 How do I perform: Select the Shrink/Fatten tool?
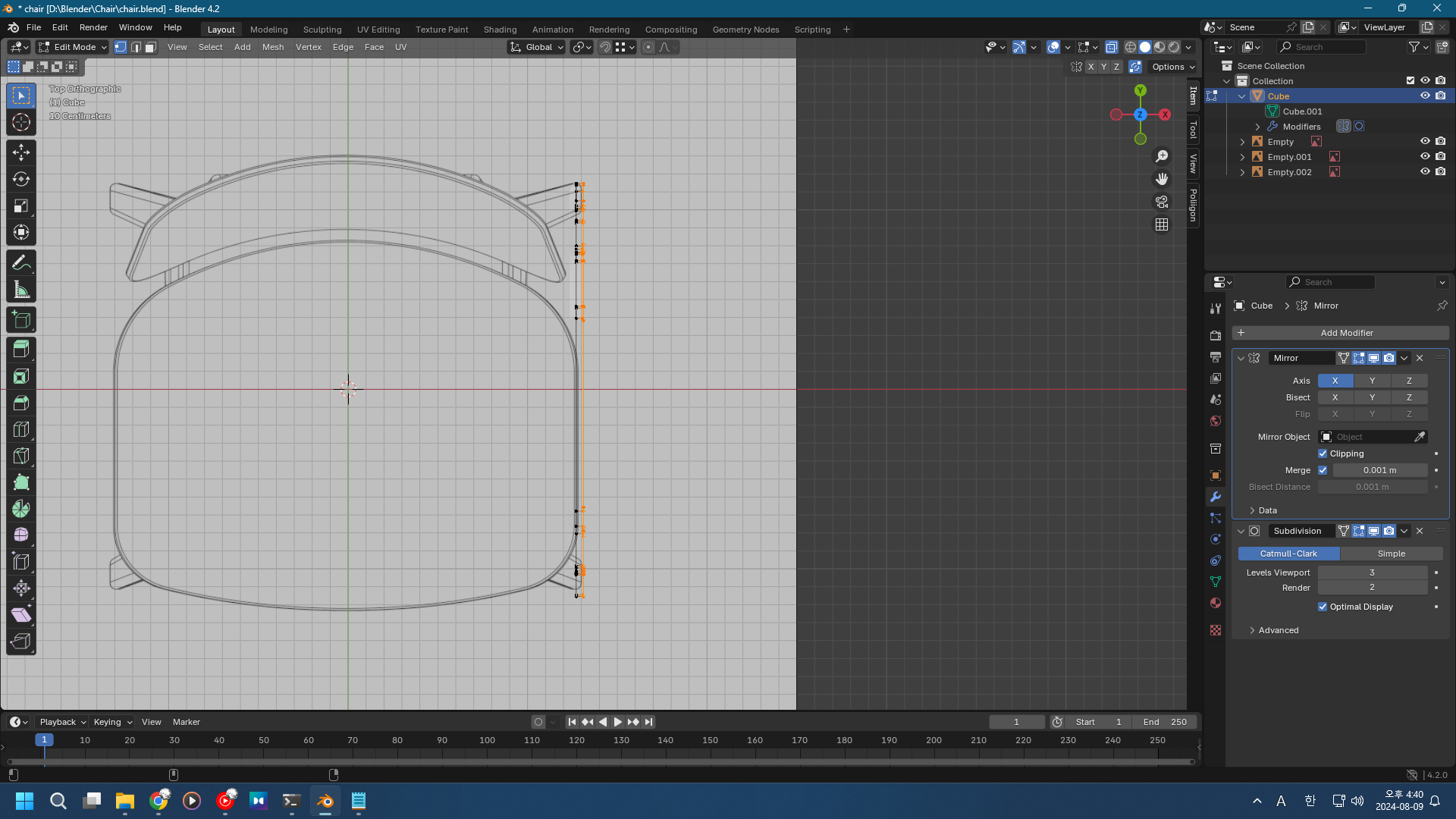(x=21, y=588)
